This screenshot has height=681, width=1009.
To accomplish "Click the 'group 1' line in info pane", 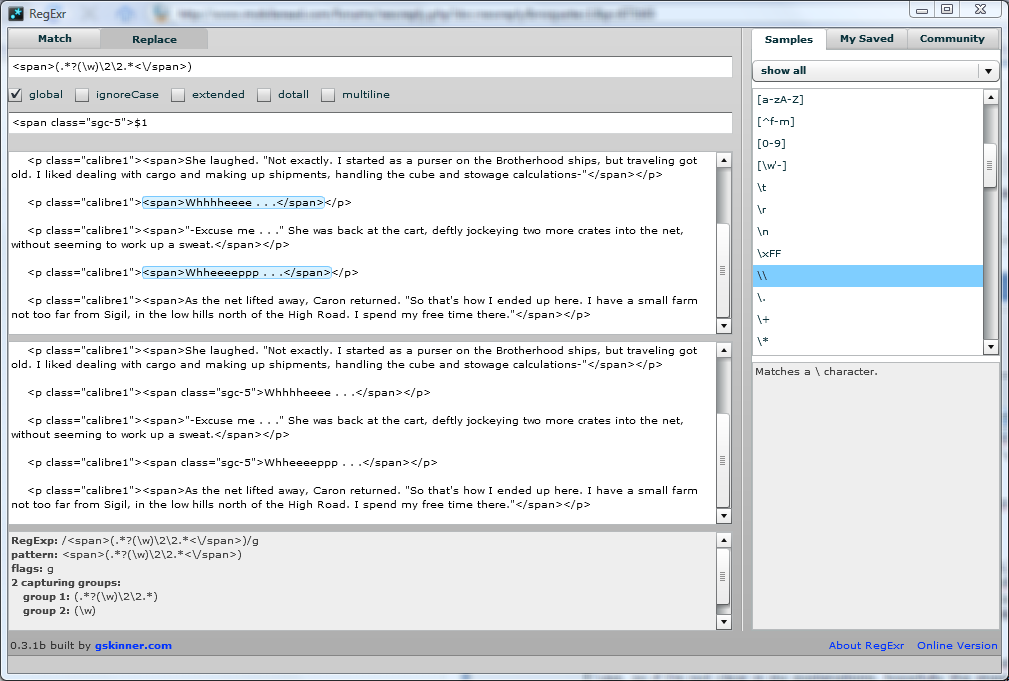I will point(90,597).
